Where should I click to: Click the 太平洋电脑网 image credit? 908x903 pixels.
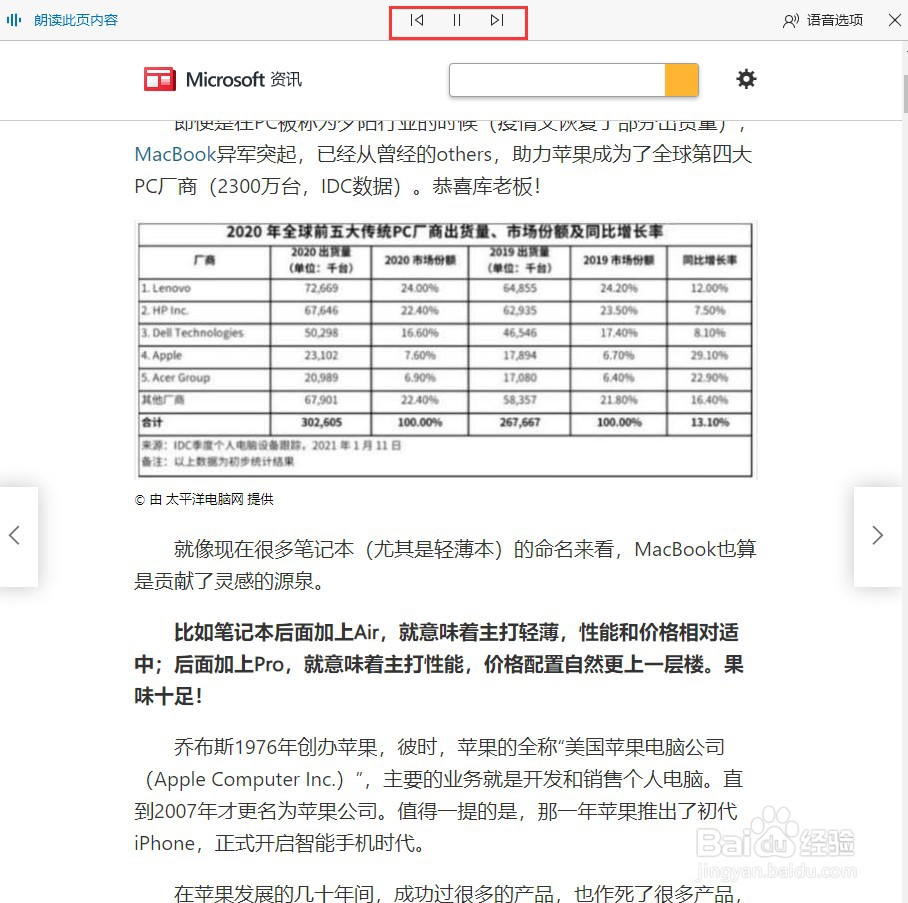(204, 499)
